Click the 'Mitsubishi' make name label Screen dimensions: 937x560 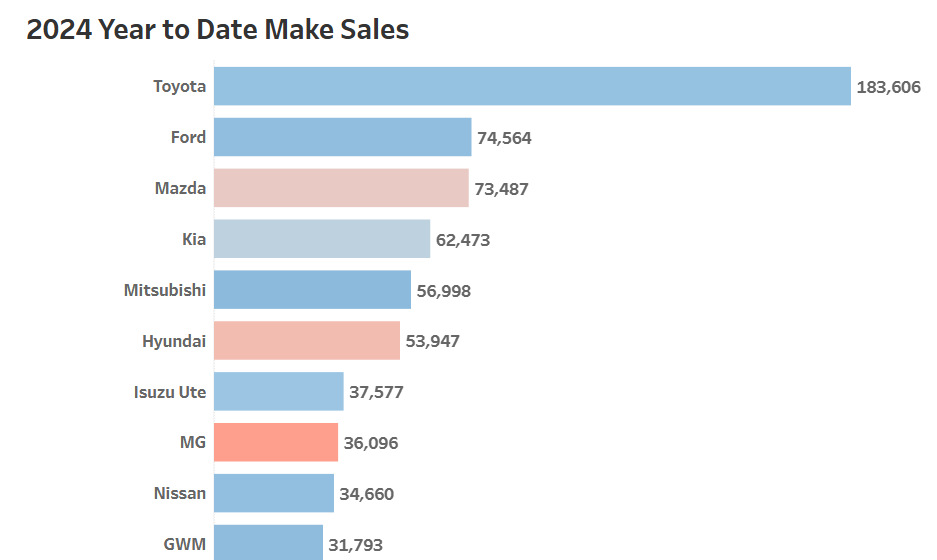[165, 290]
